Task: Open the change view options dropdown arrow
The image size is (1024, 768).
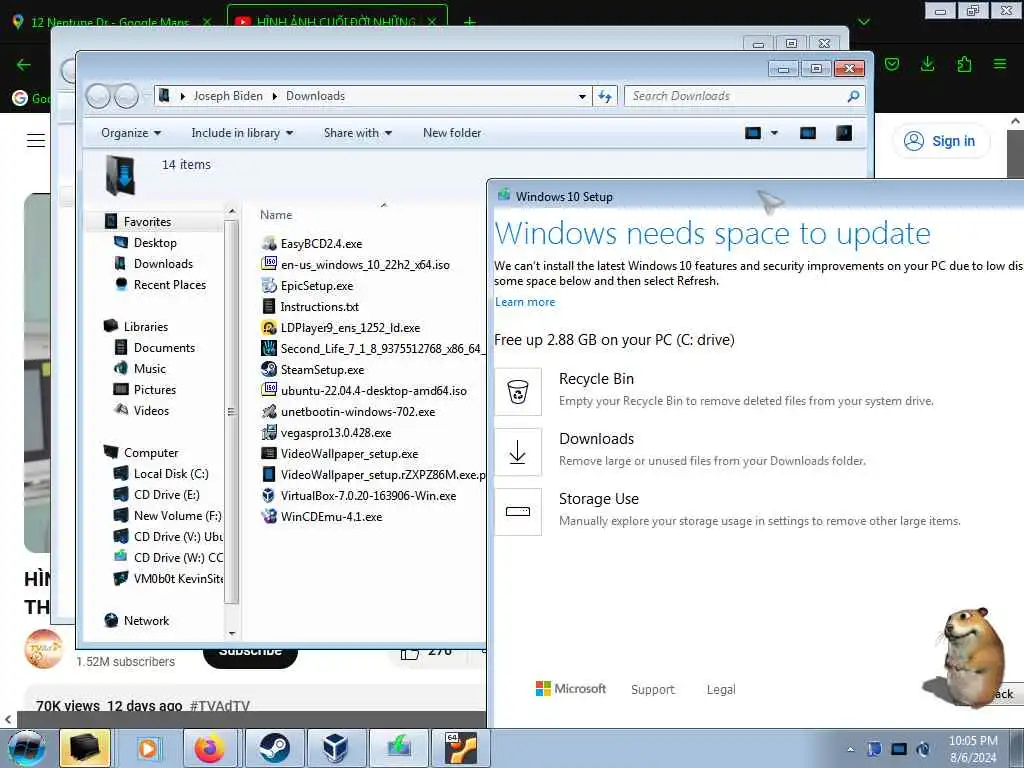Action: pyautogui.click(x=775, y=133)
